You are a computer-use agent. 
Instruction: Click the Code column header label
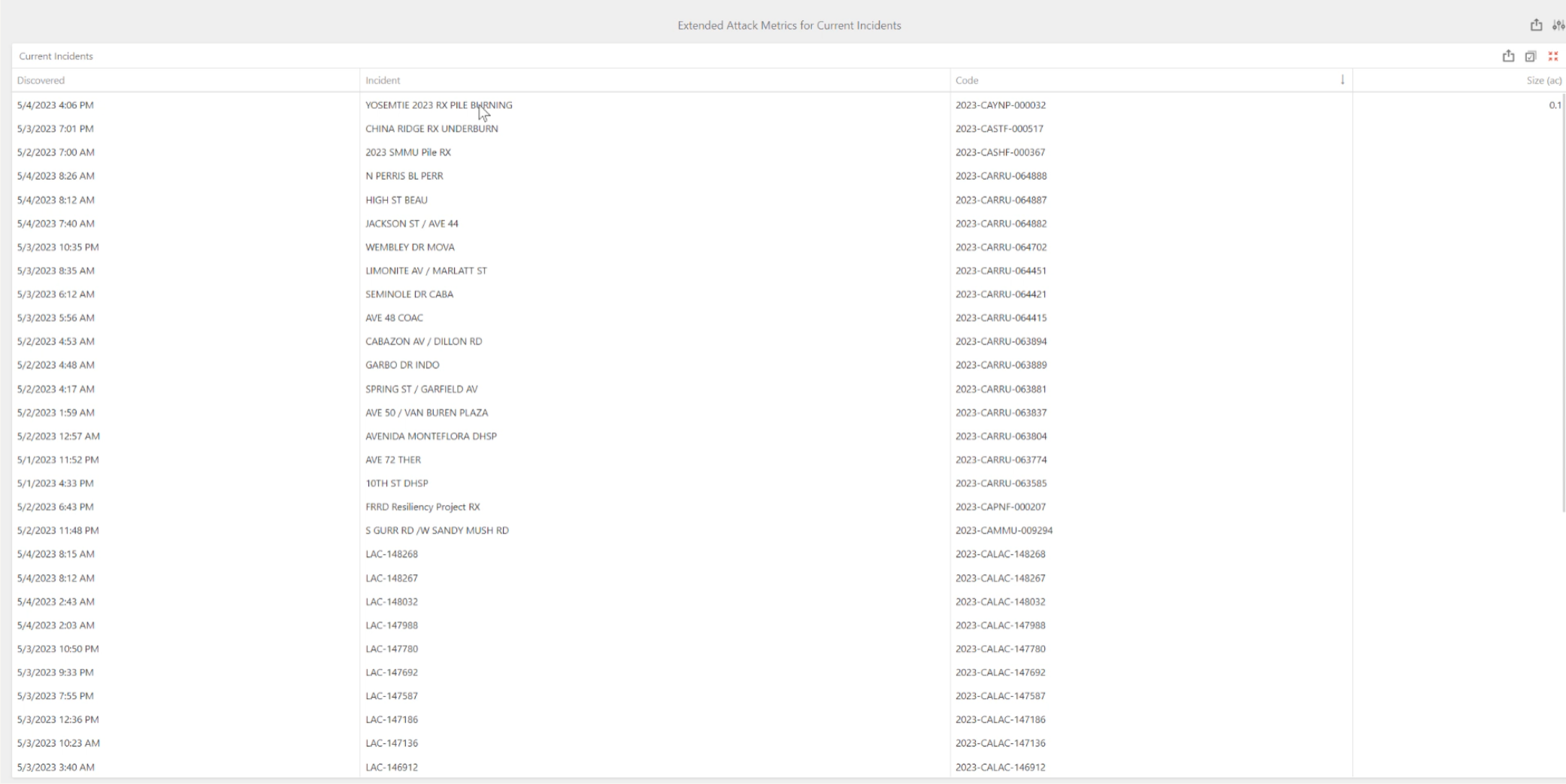967,80
